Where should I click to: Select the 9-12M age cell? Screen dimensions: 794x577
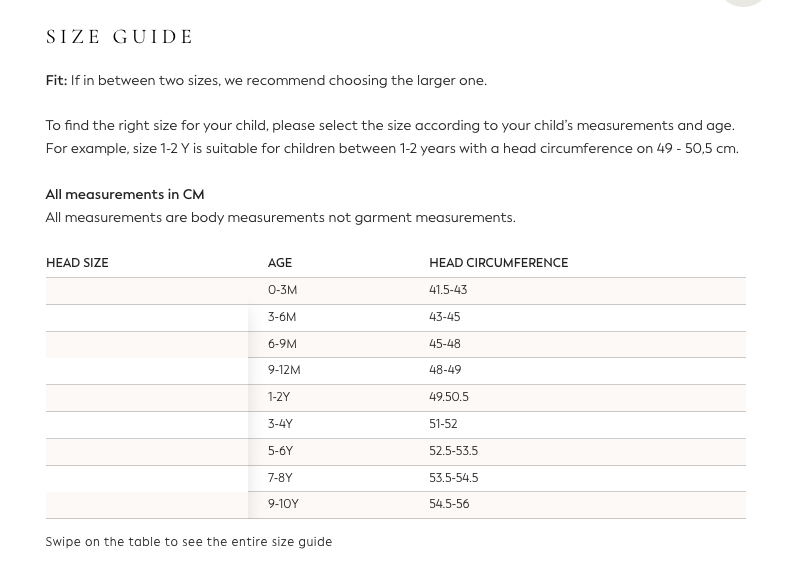point(284,370)
